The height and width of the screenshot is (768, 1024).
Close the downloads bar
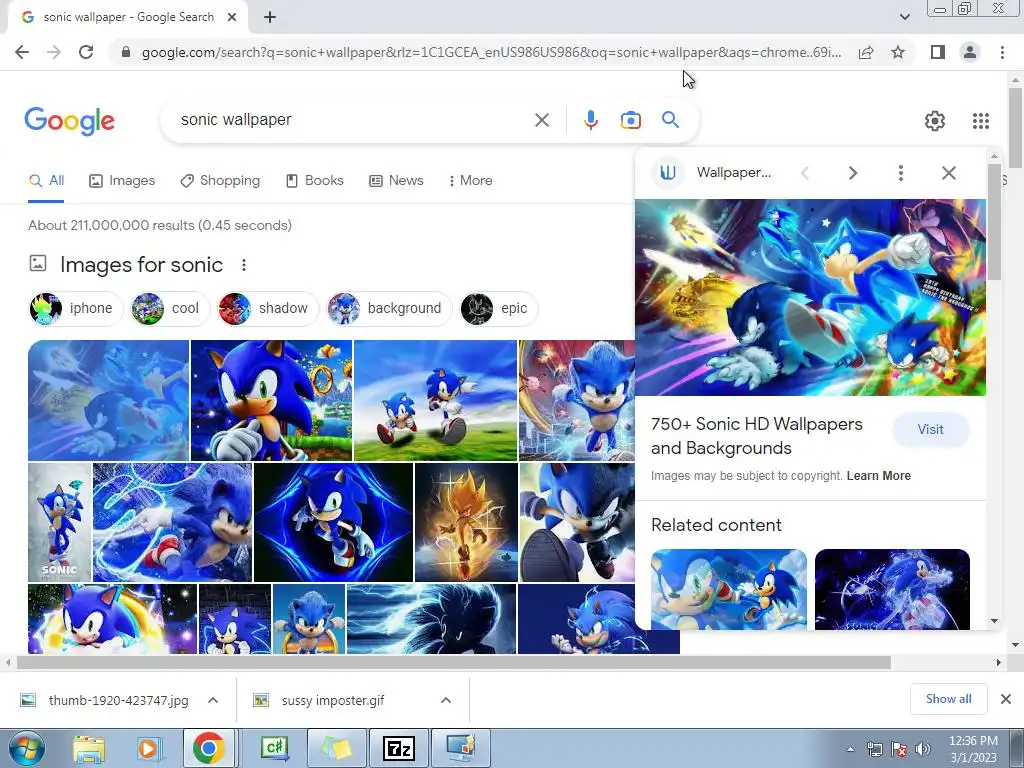[x=1006, y=699]
